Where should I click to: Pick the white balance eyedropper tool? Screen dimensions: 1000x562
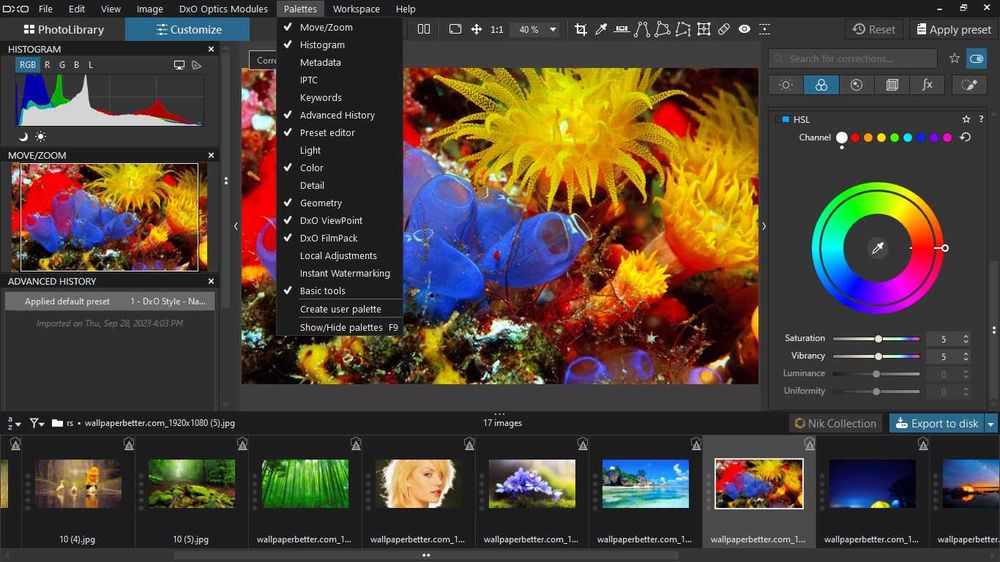[601, 30]
